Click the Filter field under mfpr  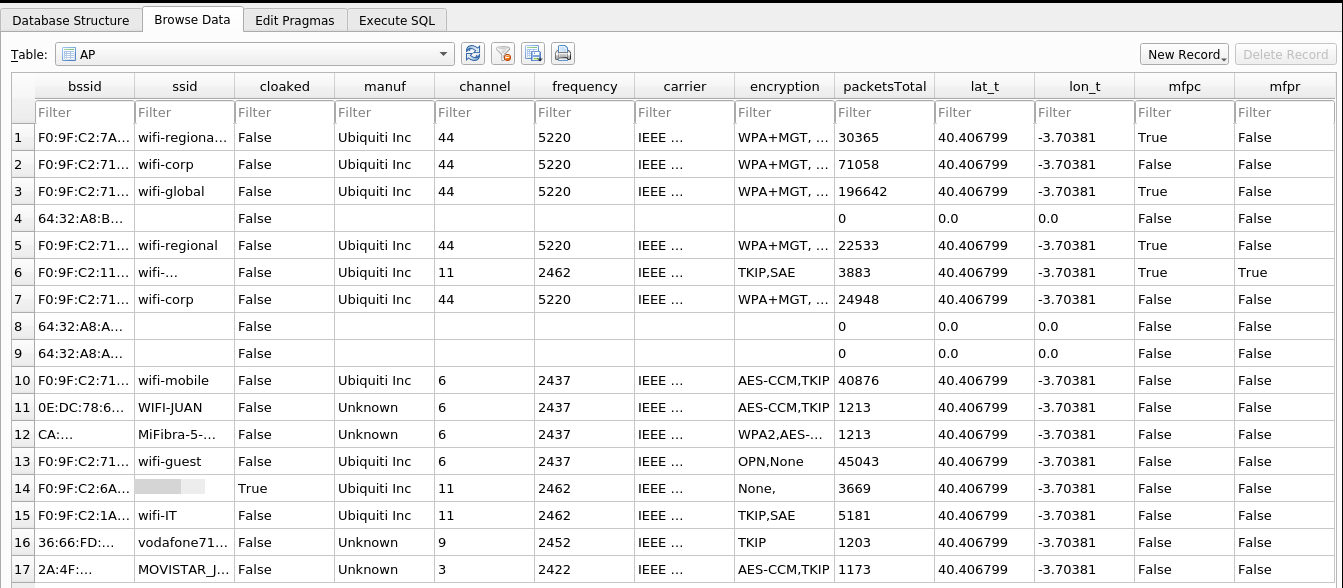(1284, 112)
